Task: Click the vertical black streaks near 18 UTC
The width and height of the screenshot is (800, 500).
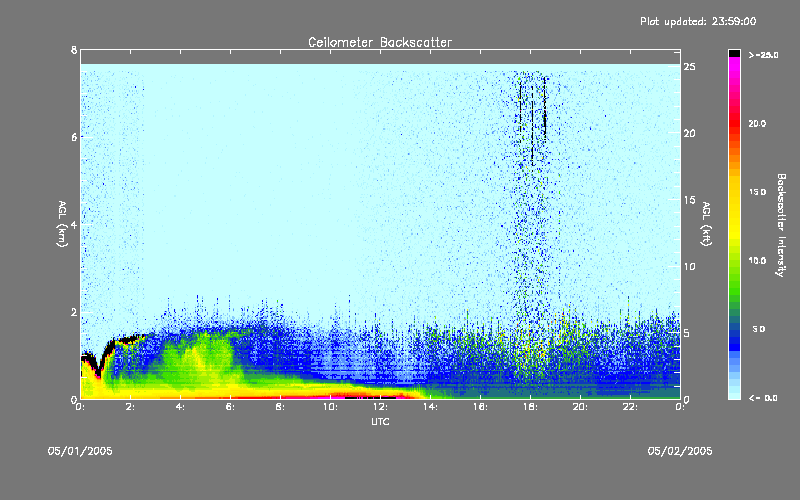Action: coord(533,120)
